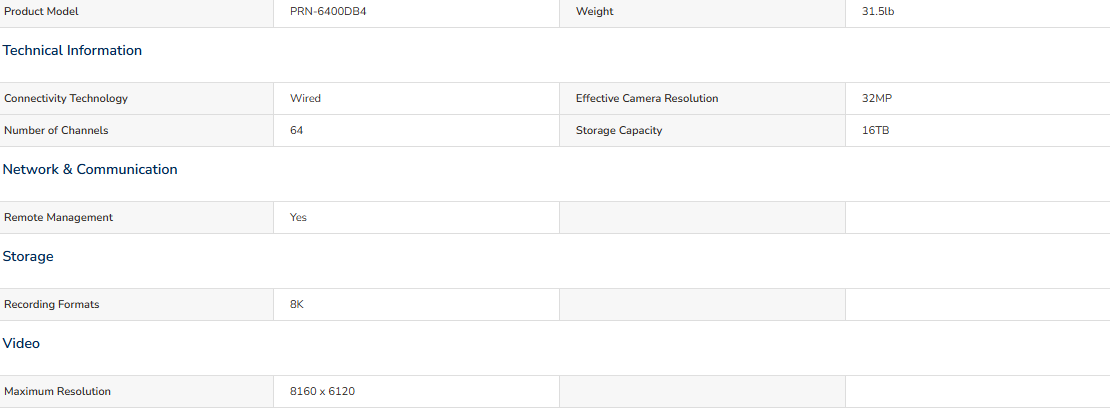
Task: Select the PRN-6400DB4 model value
Action: pos(328,11)
